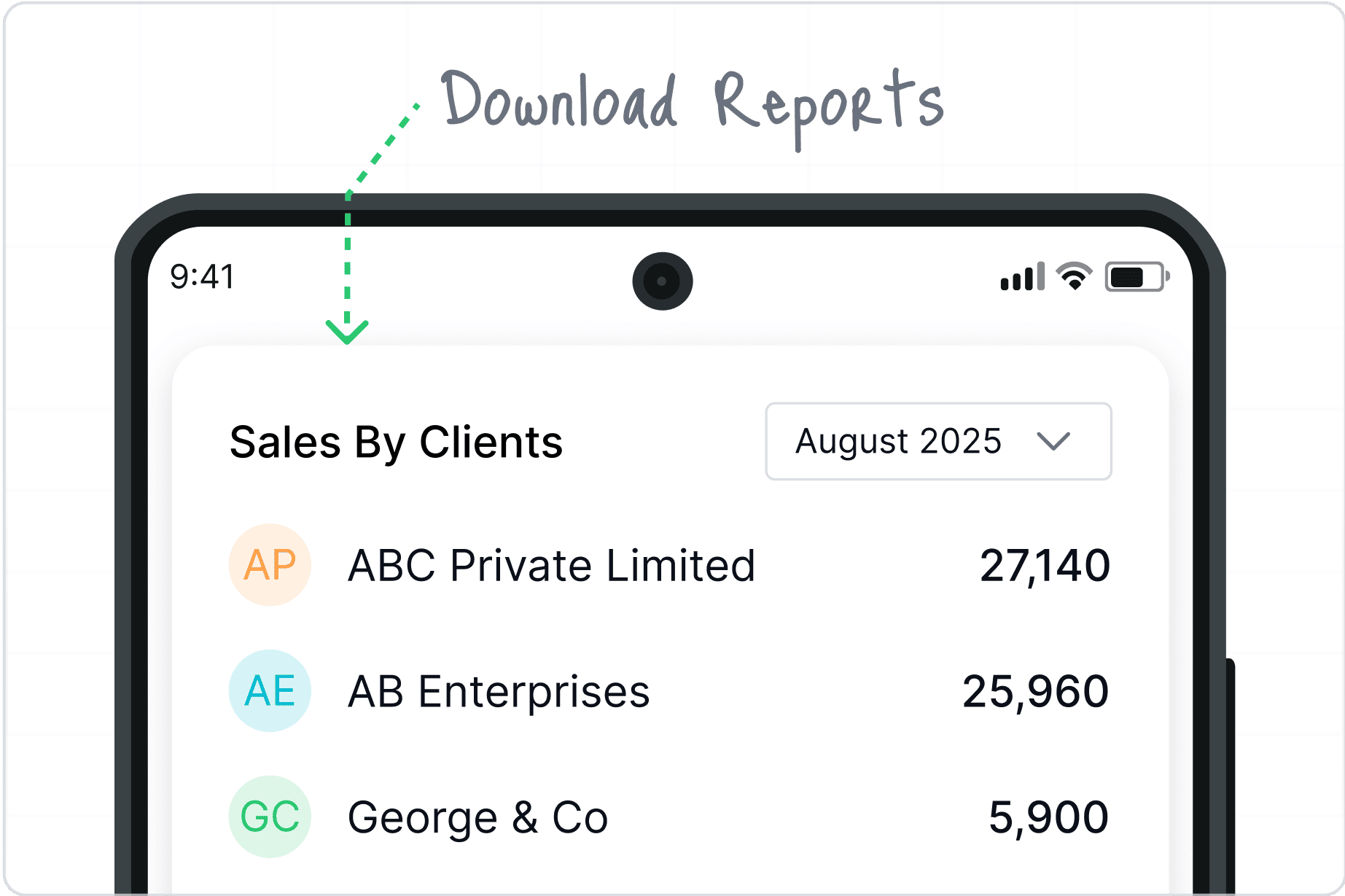Click the AP orange avatar icon
The height and width of the screenshot is (896, 1345).
click(270, 565)
